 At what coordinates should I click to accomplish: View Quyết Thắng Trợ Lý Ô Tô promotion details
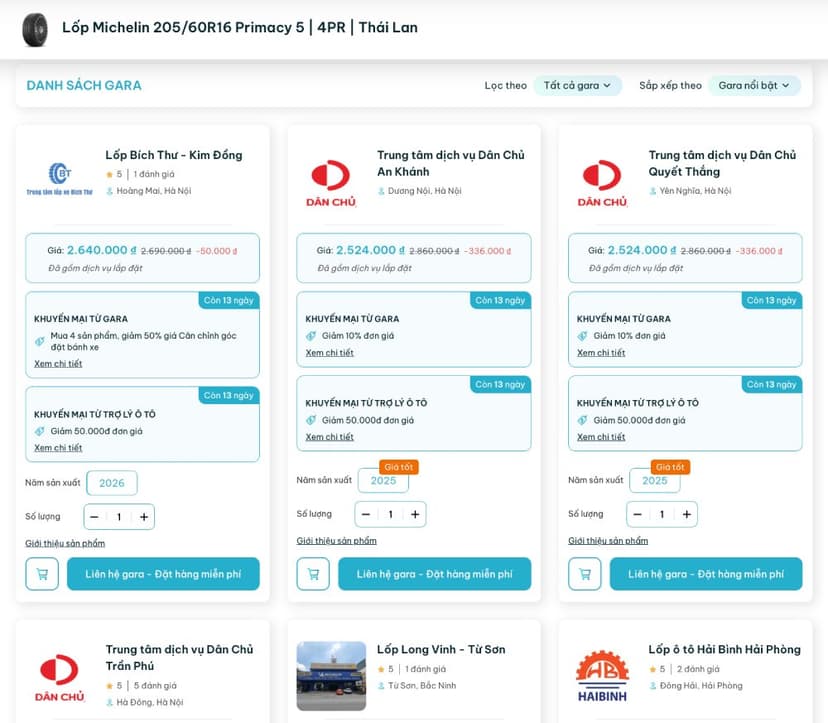[601, 437]
